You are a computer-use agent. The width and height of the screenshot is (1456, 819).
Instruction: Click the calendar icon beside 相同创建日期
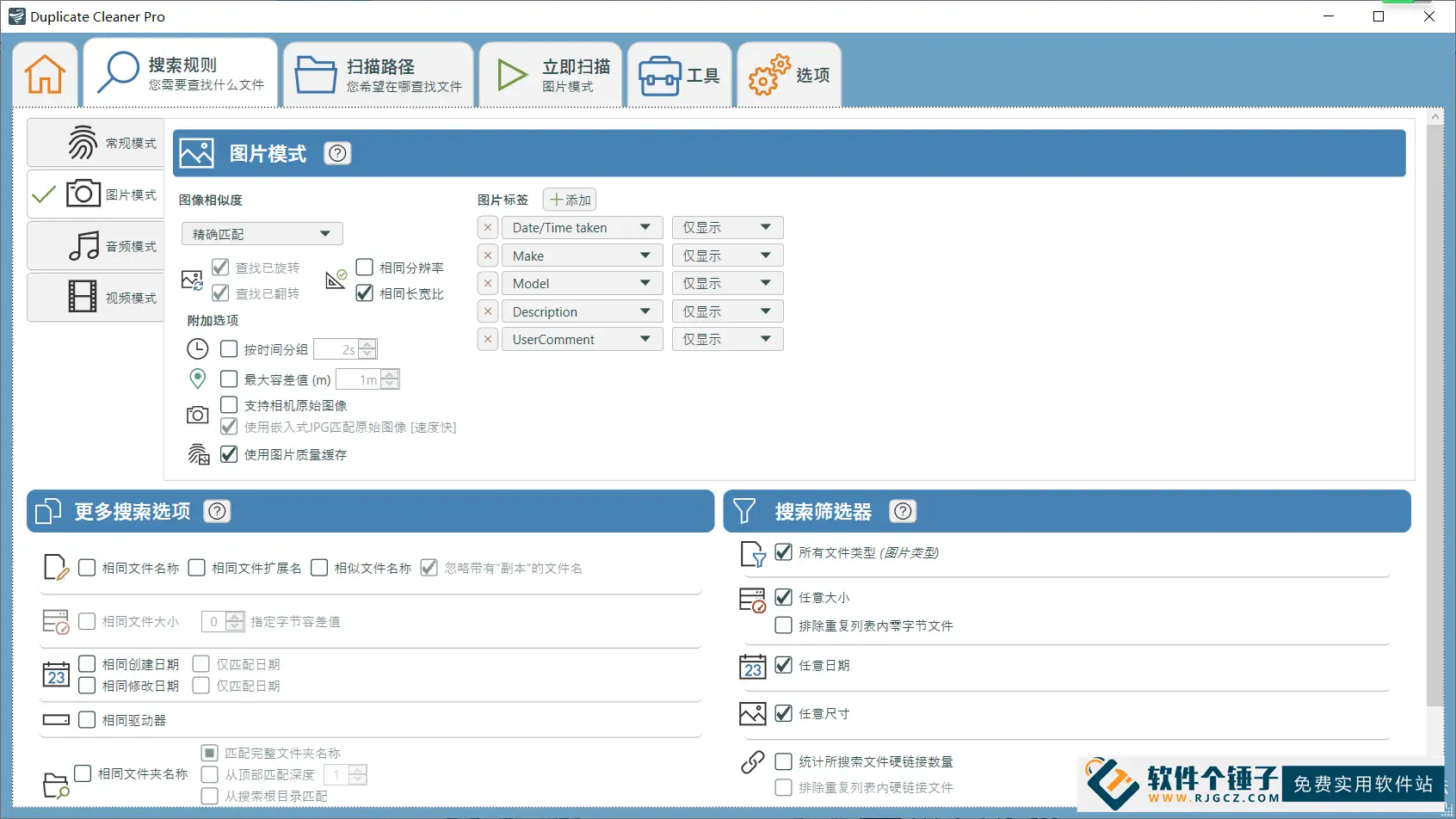[x=56, y=674]
